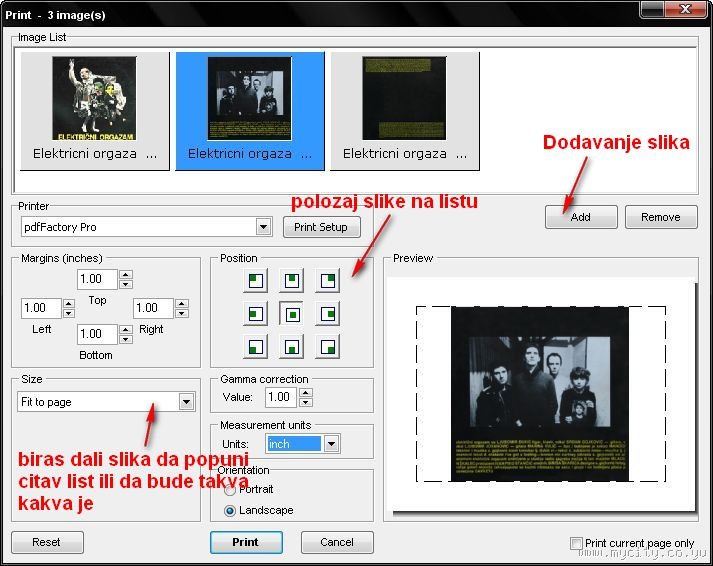
Task: Add another image to the list
Action: (x=581, y=217)
